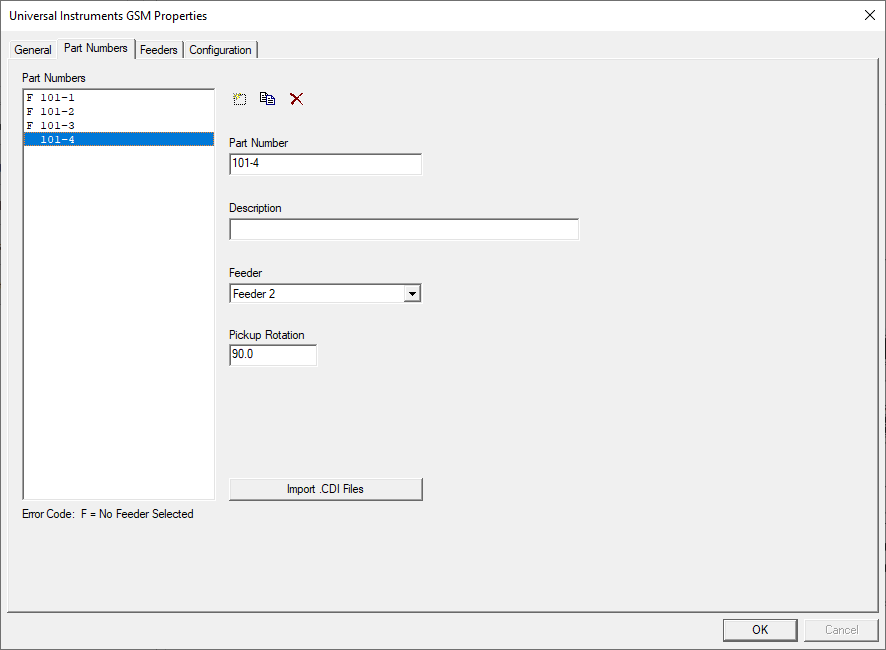Close the GSM Properties dialog

coord(869,15)
